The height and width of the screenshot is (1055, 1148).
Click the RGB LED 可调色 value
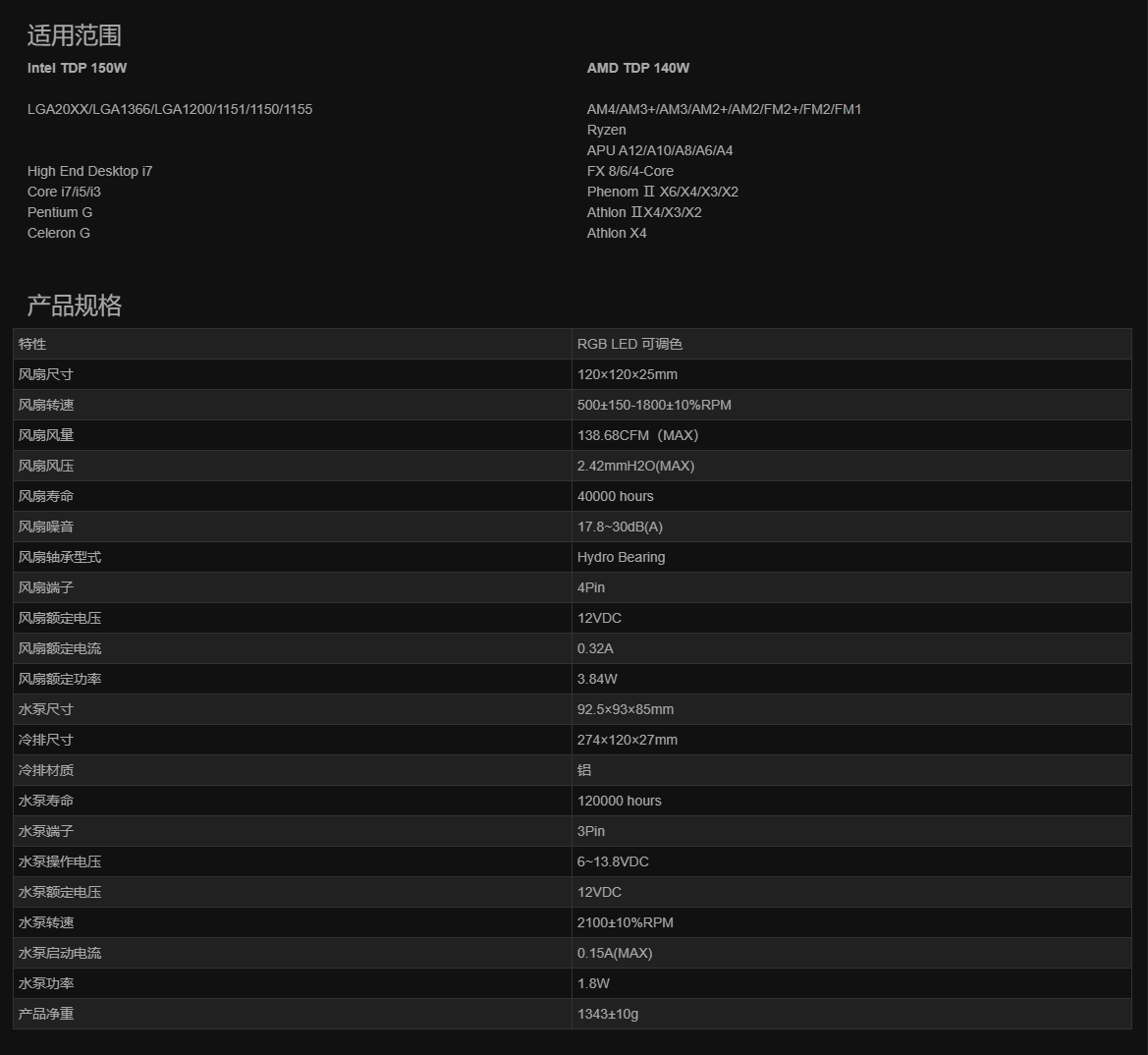(x=629, y=344)
